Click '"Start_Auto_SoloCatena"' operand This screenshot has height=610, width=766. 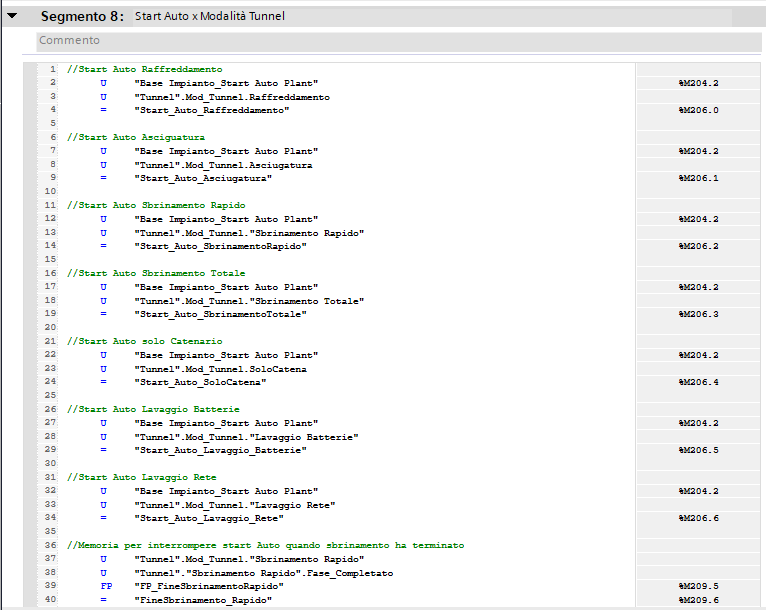click(x=200, y=382)
